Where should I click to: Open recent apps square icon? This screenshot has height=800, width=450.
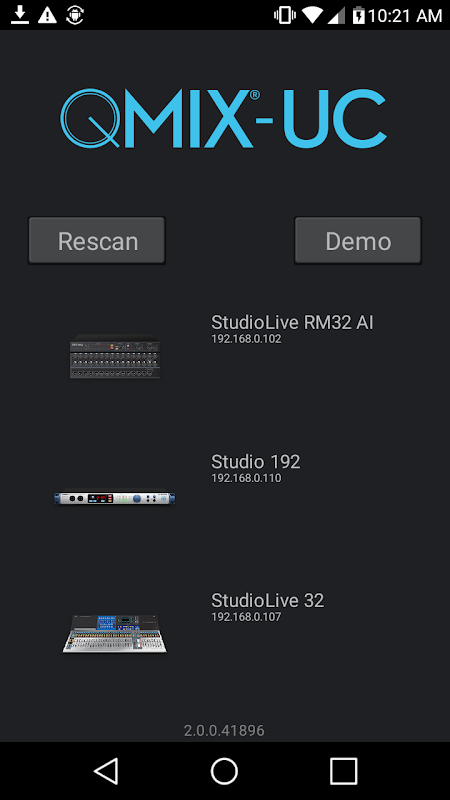[x=343, y=770]
